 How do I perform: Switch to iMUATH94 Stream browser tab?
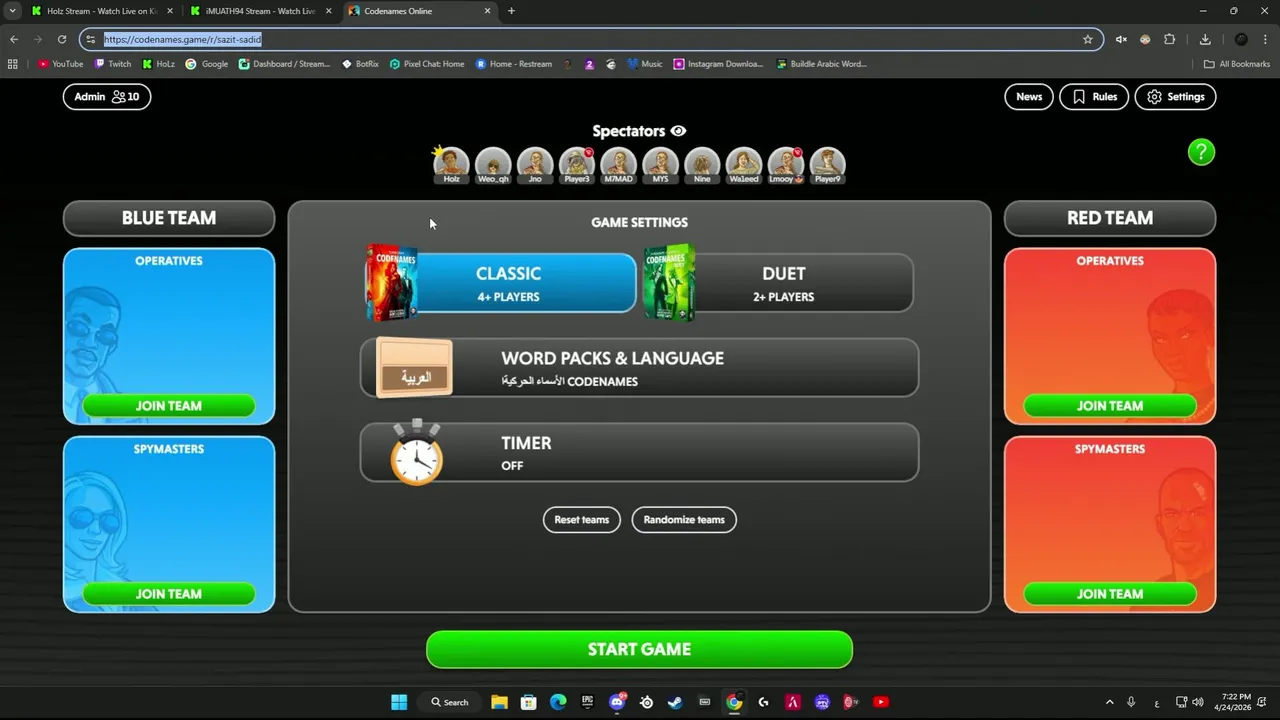coord(259,11)
